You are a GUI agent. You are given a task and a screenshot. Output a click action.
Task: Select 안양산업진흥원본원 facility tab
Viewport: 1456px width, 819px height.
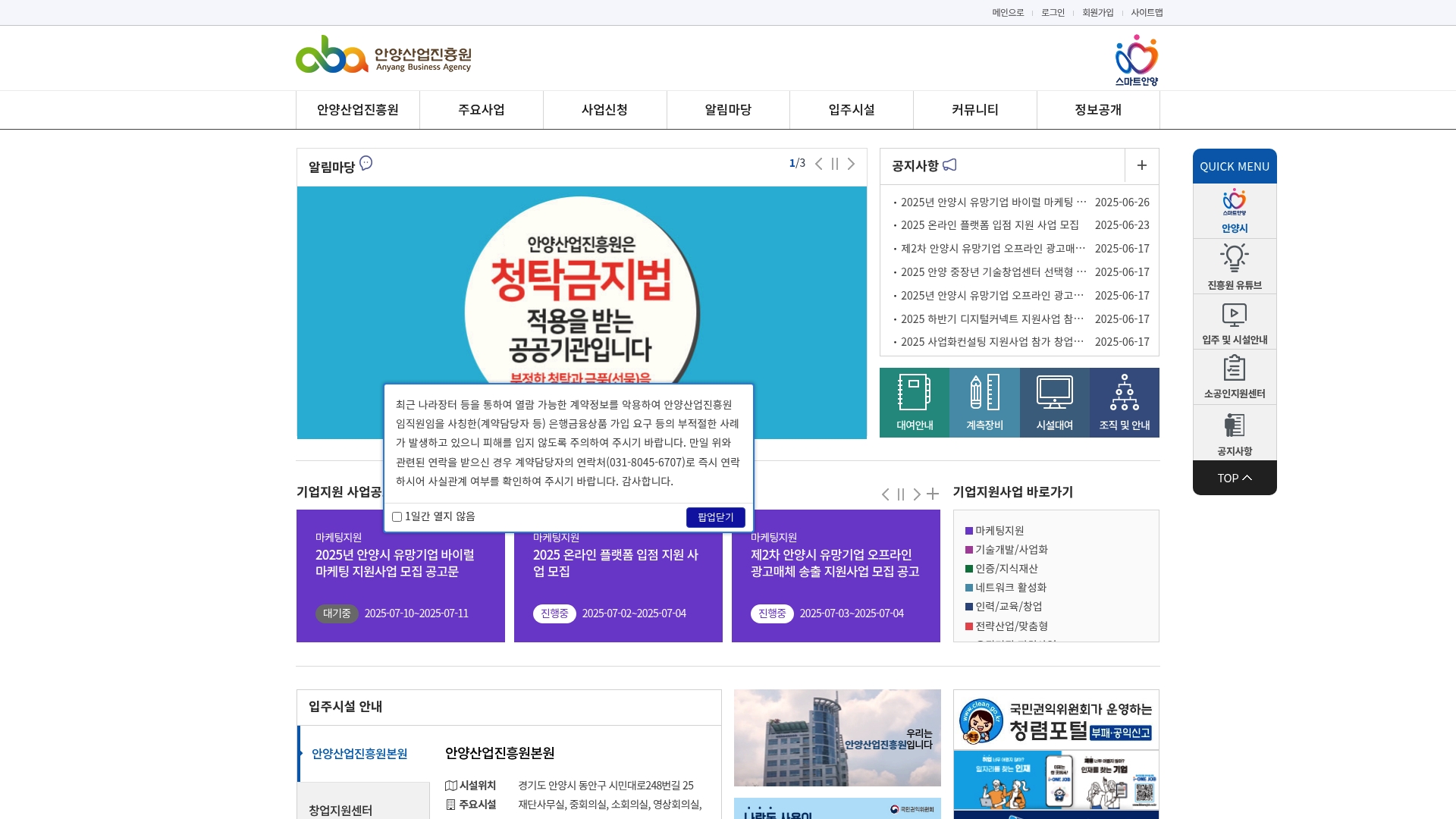[364, 754]
